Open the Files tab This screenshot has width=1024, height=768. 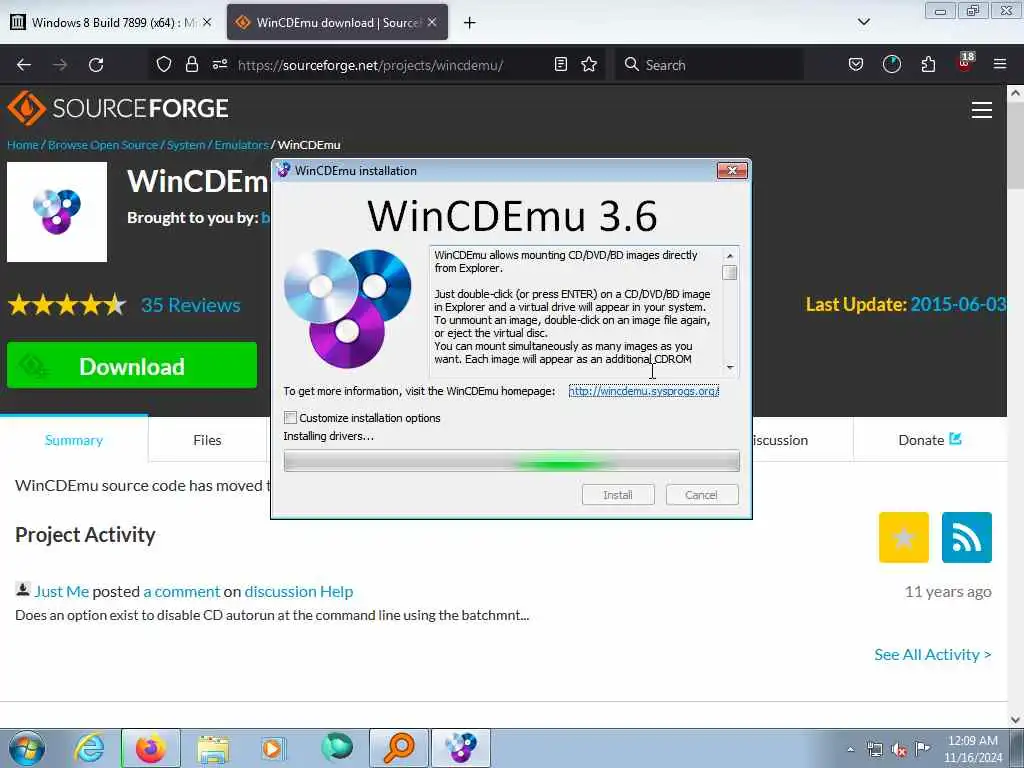pyautogui.click(x=207, y=440)
